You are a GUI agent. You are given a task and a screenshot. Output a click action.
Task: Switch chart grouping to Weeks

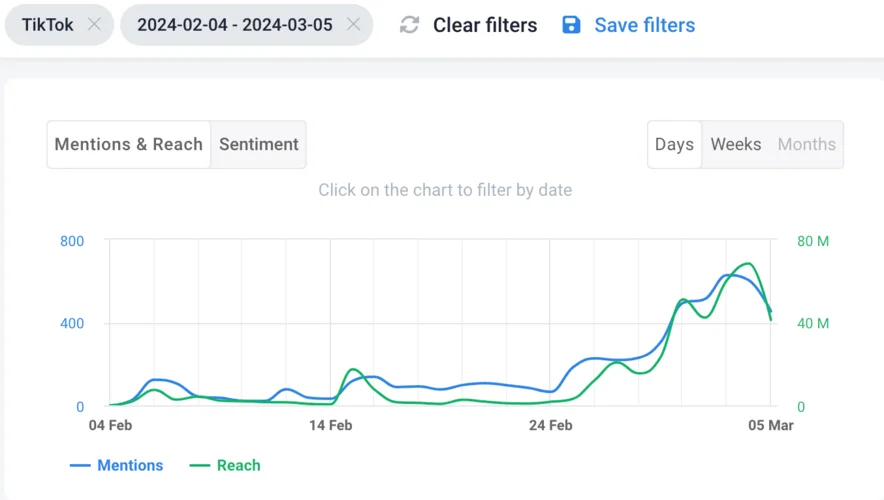pos(736,144)
